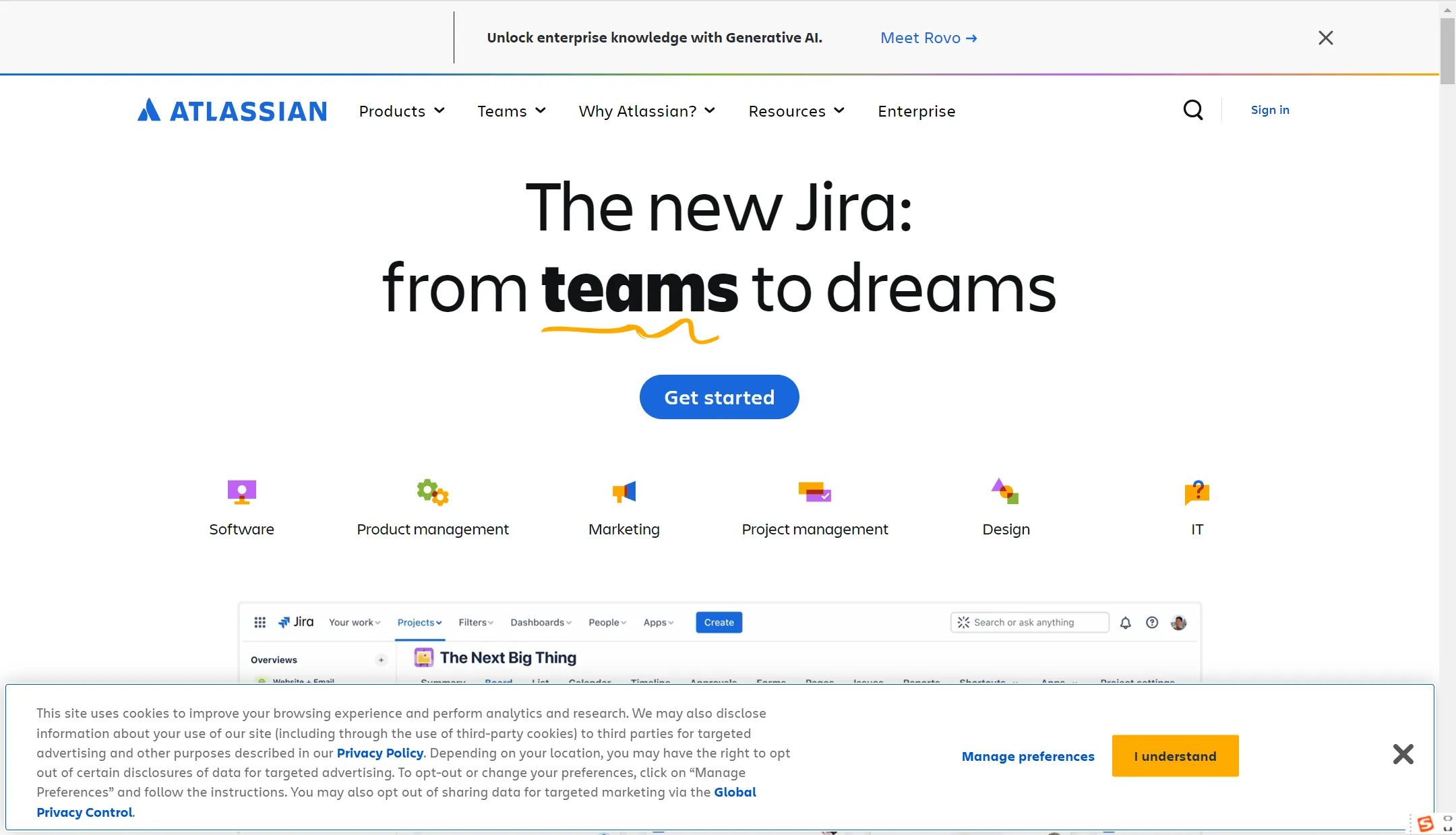The width and height of the screenshot is (1456, 835).
Task: Click the Software category icon
Action: coord(241,491)
